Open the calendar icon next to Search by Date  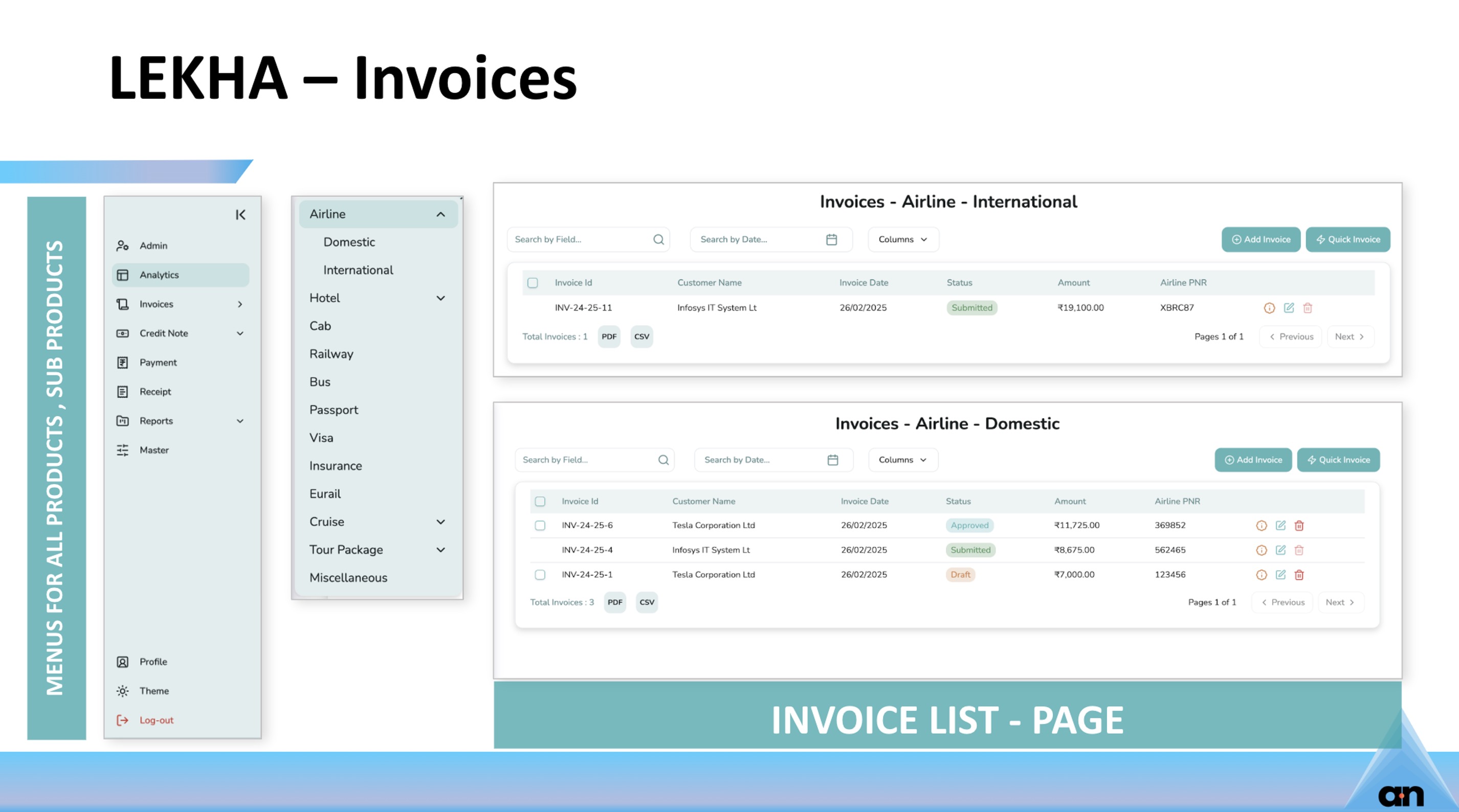point(831,239)
